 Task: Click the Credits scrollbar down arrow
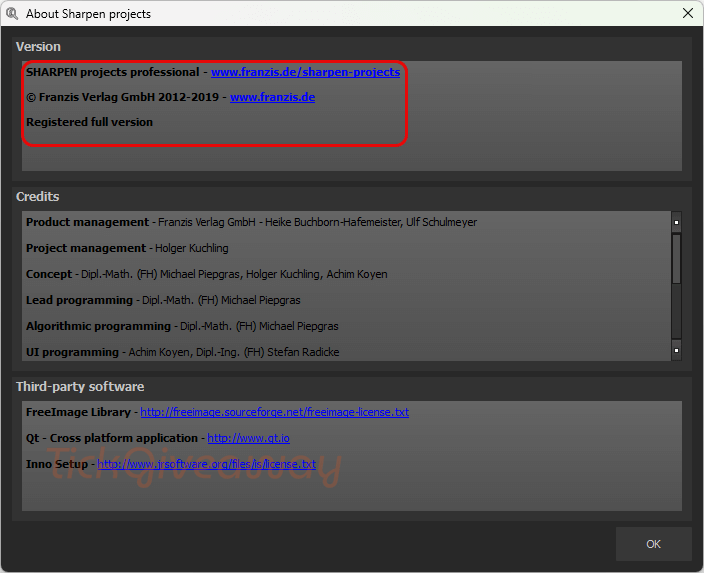point(676,350)
